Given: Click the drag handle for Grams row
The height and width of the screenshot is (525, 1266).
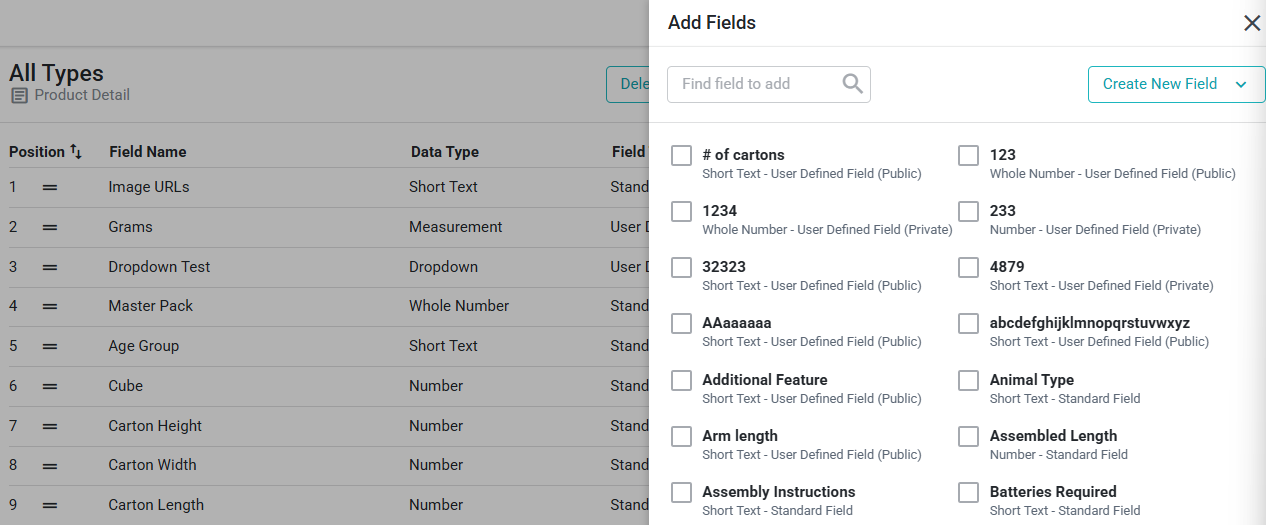Looking at the screenshot, I should 50,227.
